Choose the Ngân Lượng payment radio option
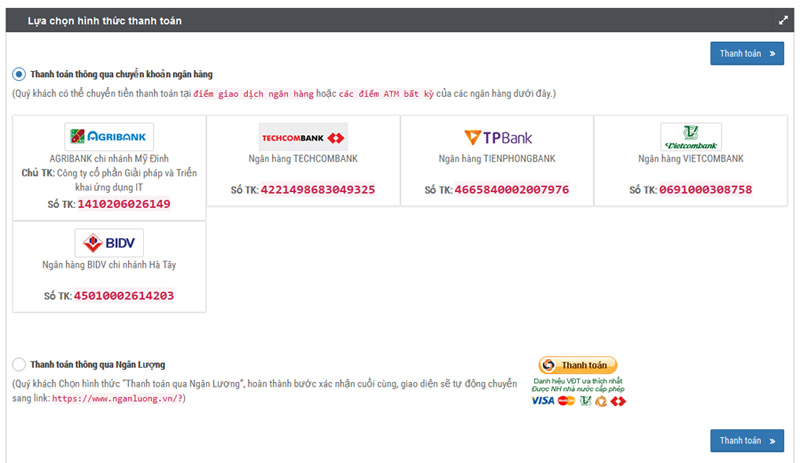This screenshot has width=800, height=463. (19, 364)
